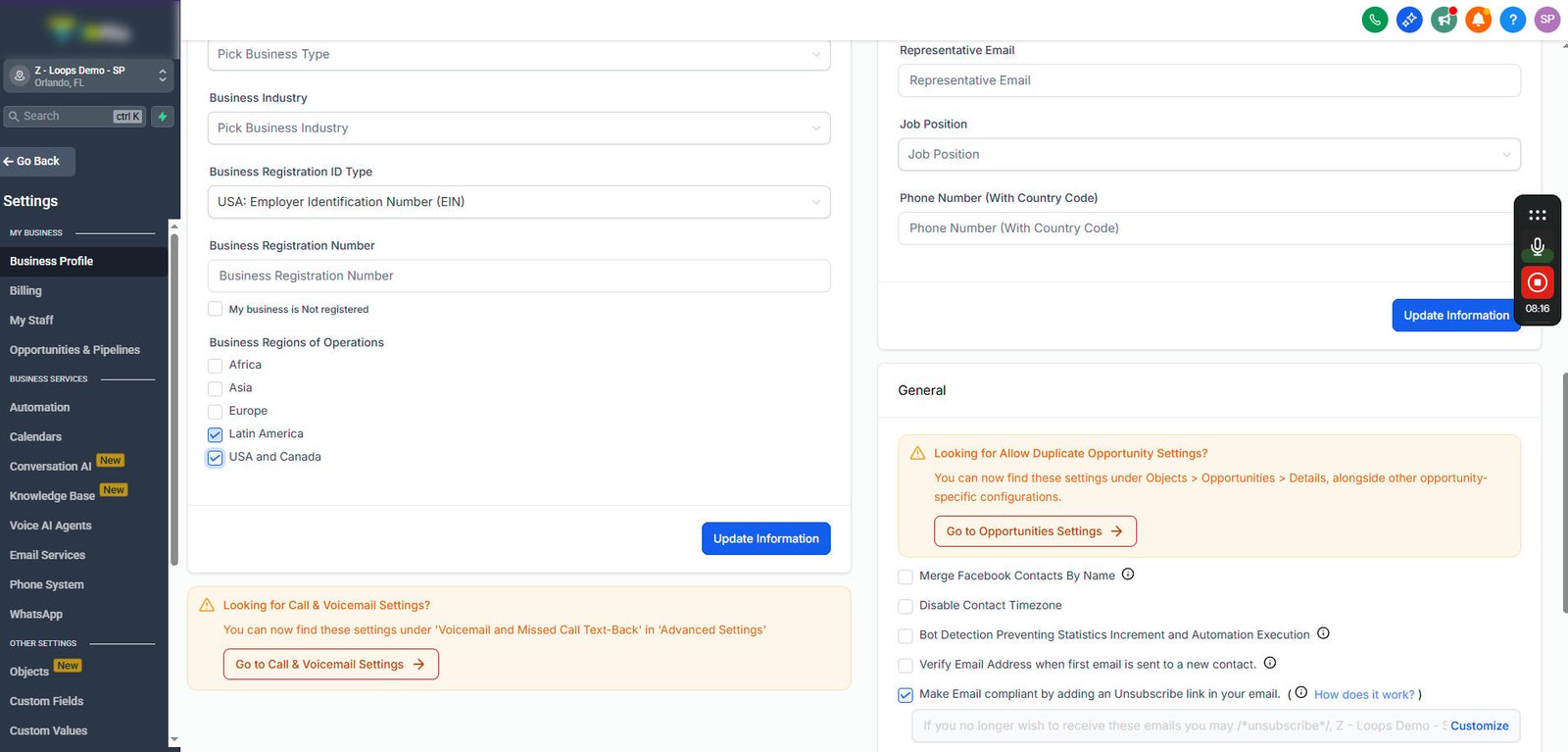Viewport: 1568px width, 752px height.
Task: Open the orange notifications bell icon
Action: point(1478,20)
